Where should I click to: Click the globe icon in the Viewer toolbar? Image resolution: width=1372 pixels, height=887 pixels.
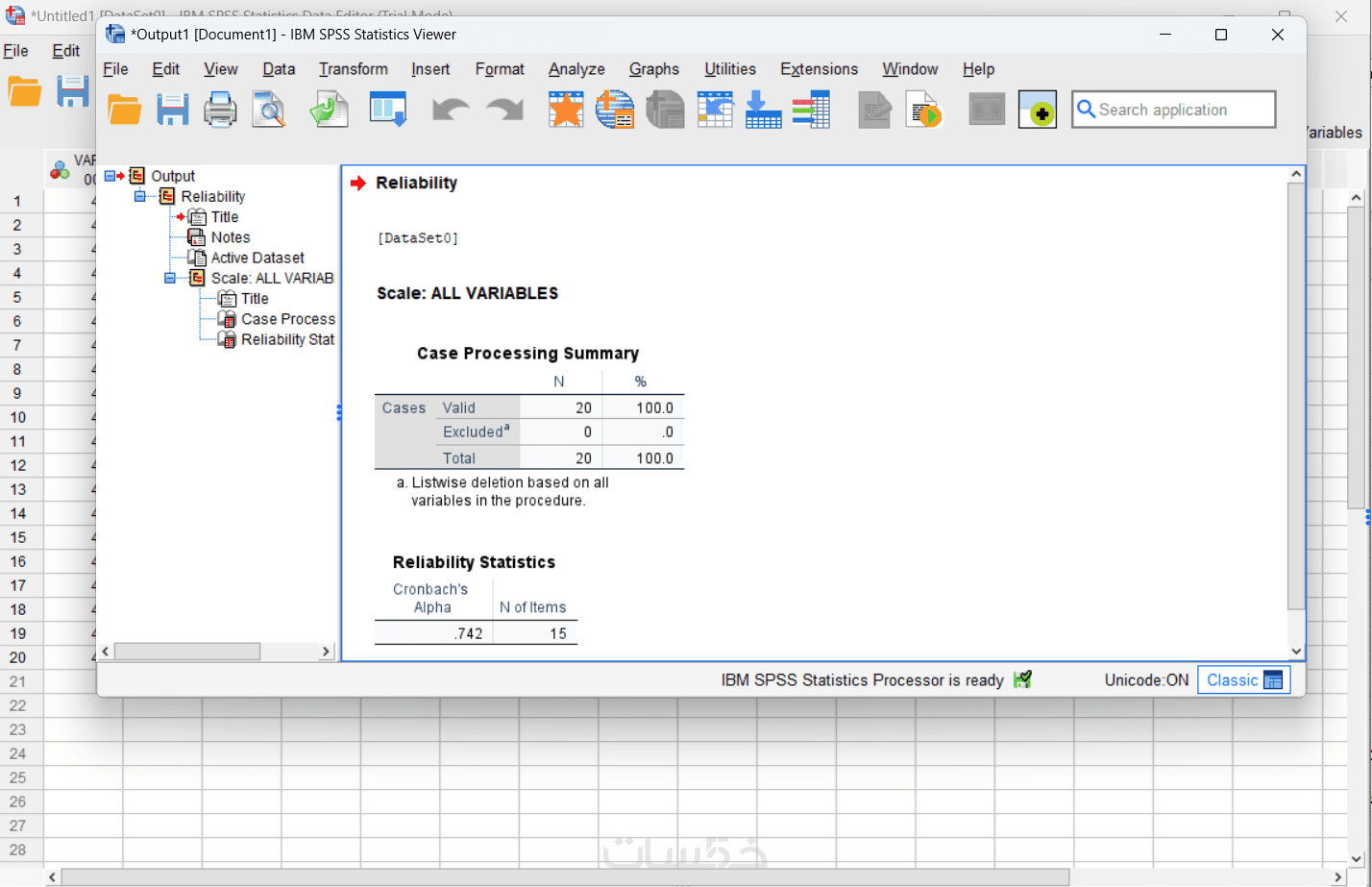(615, 110)
